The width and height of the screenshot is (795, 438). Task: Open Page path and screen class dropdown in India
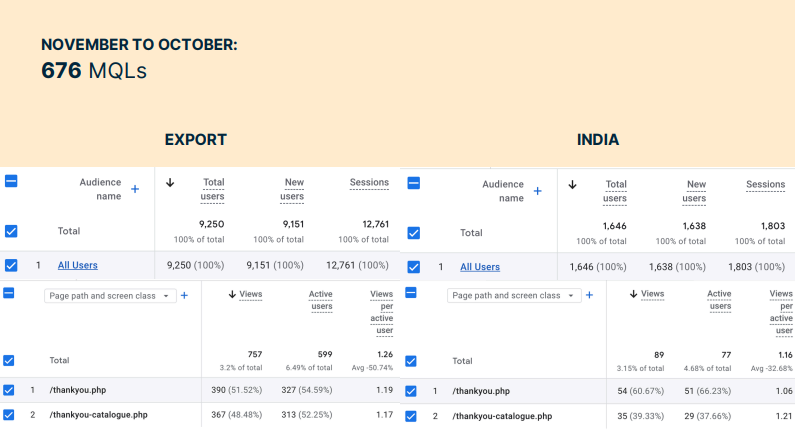[x=515, y=296]
